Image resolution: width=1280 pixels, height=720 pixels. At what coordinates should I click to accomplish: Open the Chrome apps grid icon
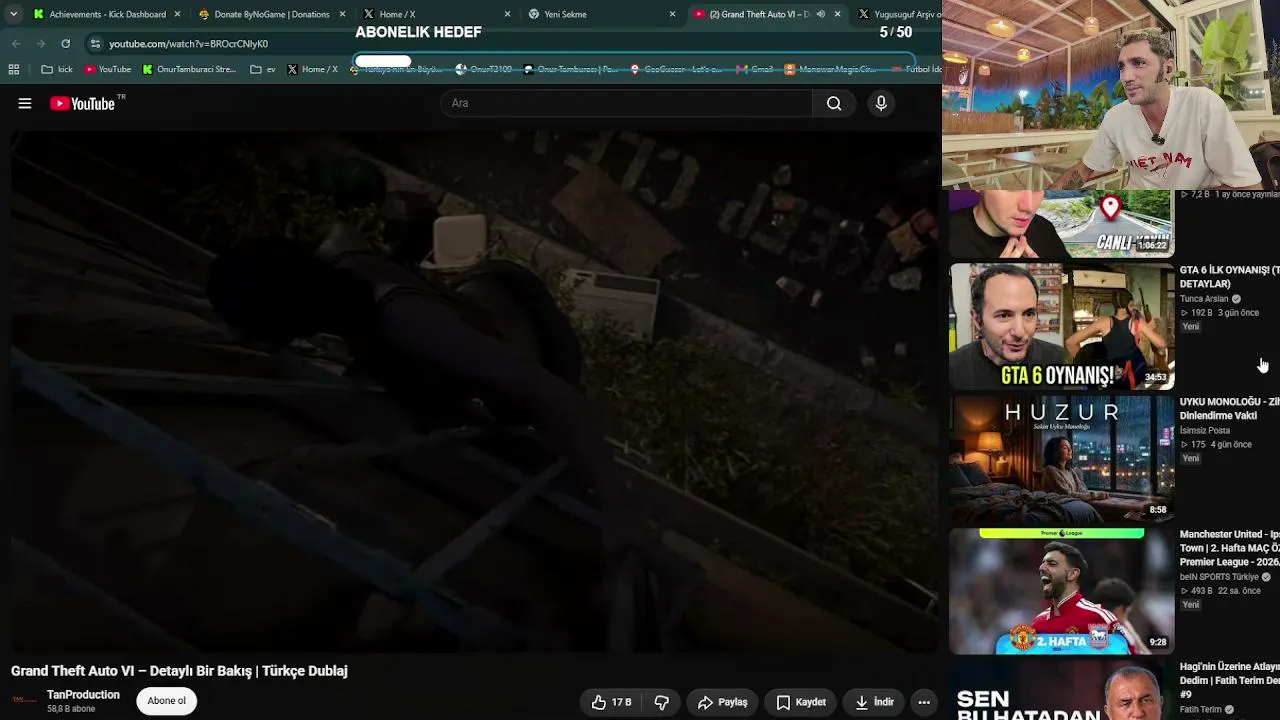click(x=13, y=69)
